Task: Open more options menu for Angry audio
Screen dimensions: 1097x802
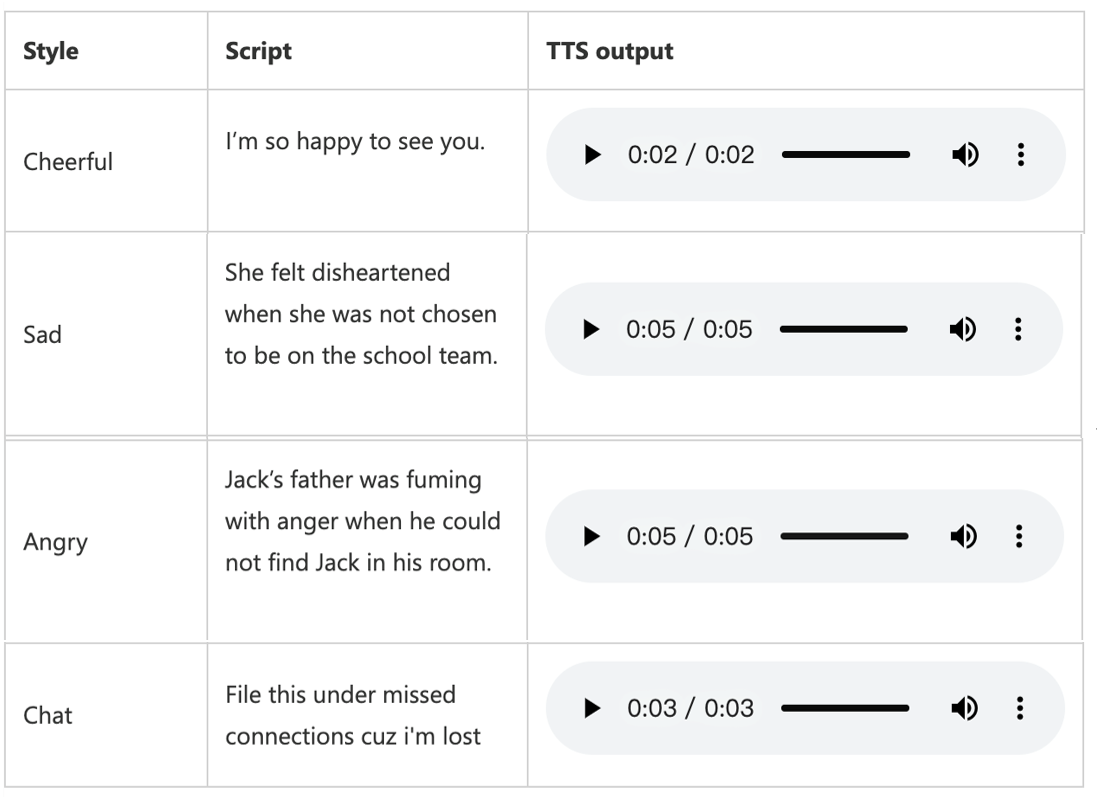Action: [x=1019, y=536]
